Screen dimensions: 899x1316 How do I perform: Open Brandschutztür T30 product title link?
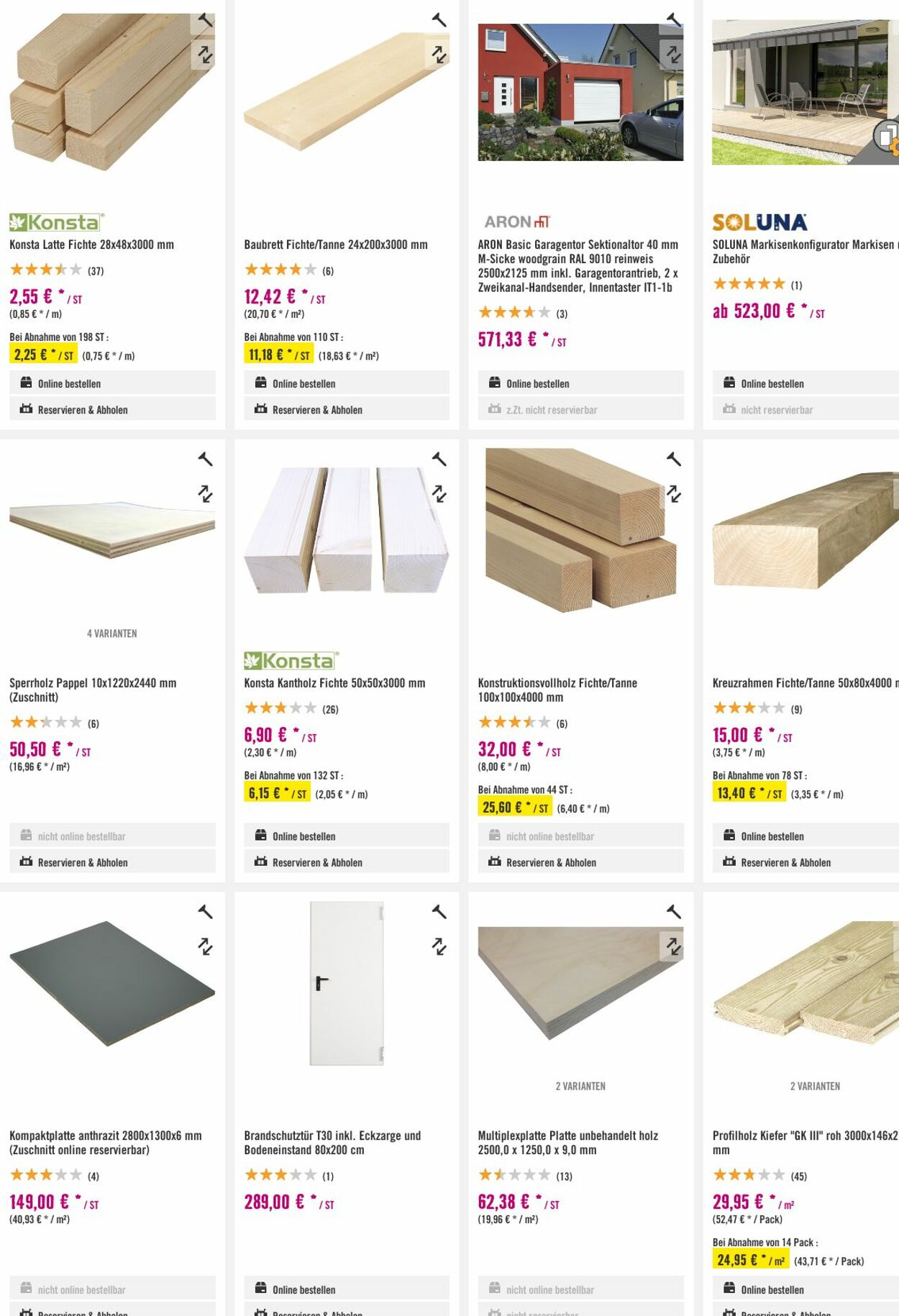point(332,1143)
